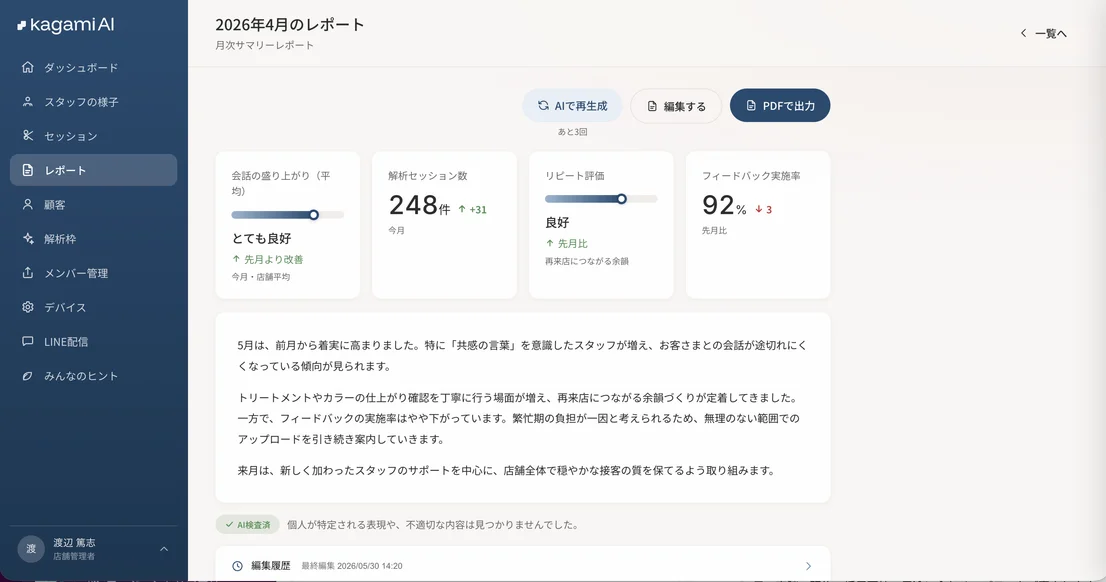1106x582 pixels.
Task: Click 会話の盛り上がり slider handle
Action: pos(314,214)
